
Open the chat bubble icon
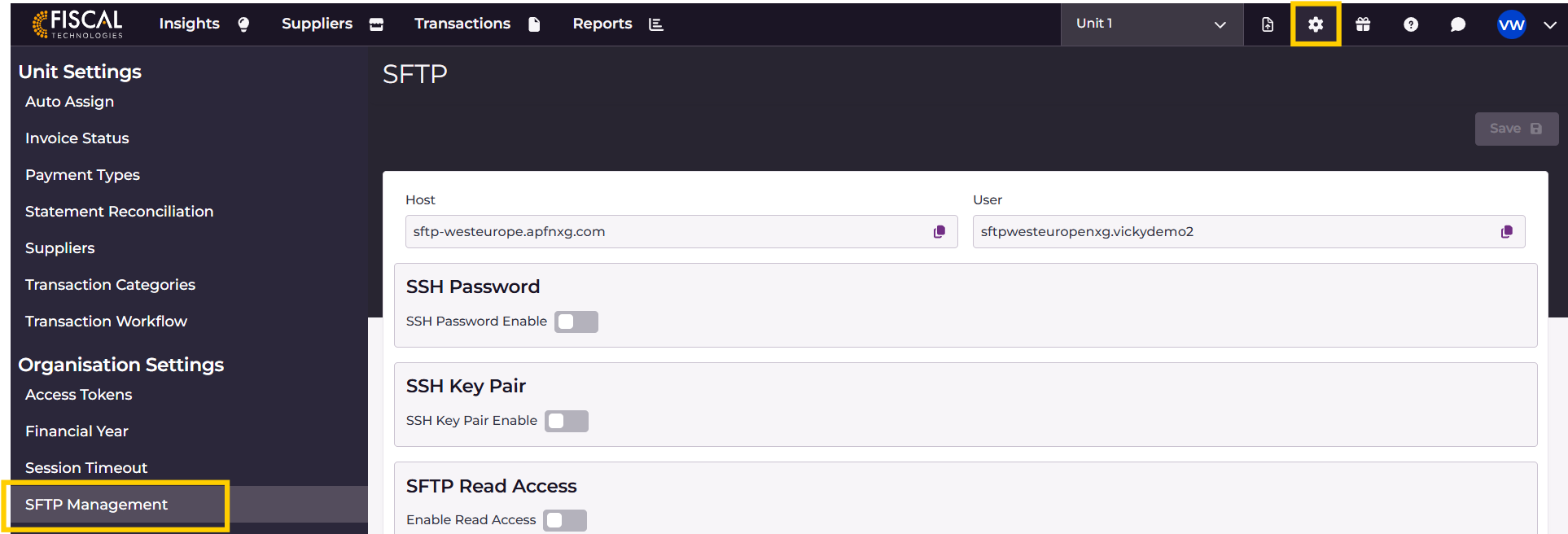(1458, 24)
